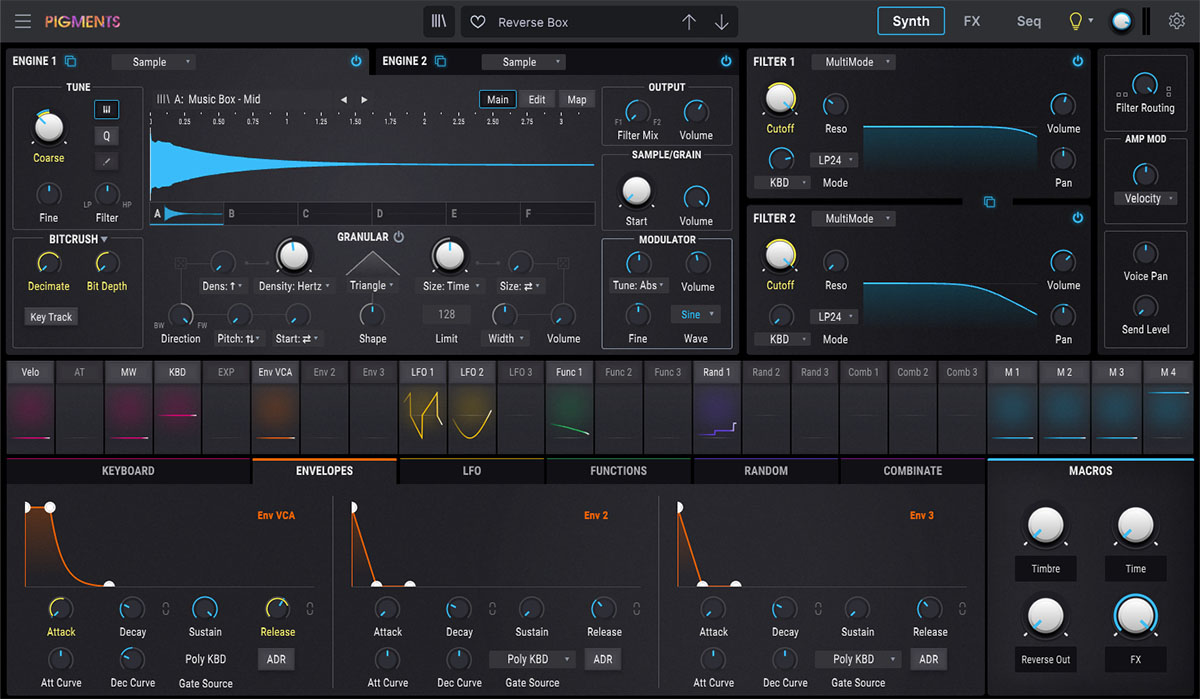This screenshot has height=699, width=1200.
Task: Copy Engine 1 settings icon
Action: [x=71, y=61]
